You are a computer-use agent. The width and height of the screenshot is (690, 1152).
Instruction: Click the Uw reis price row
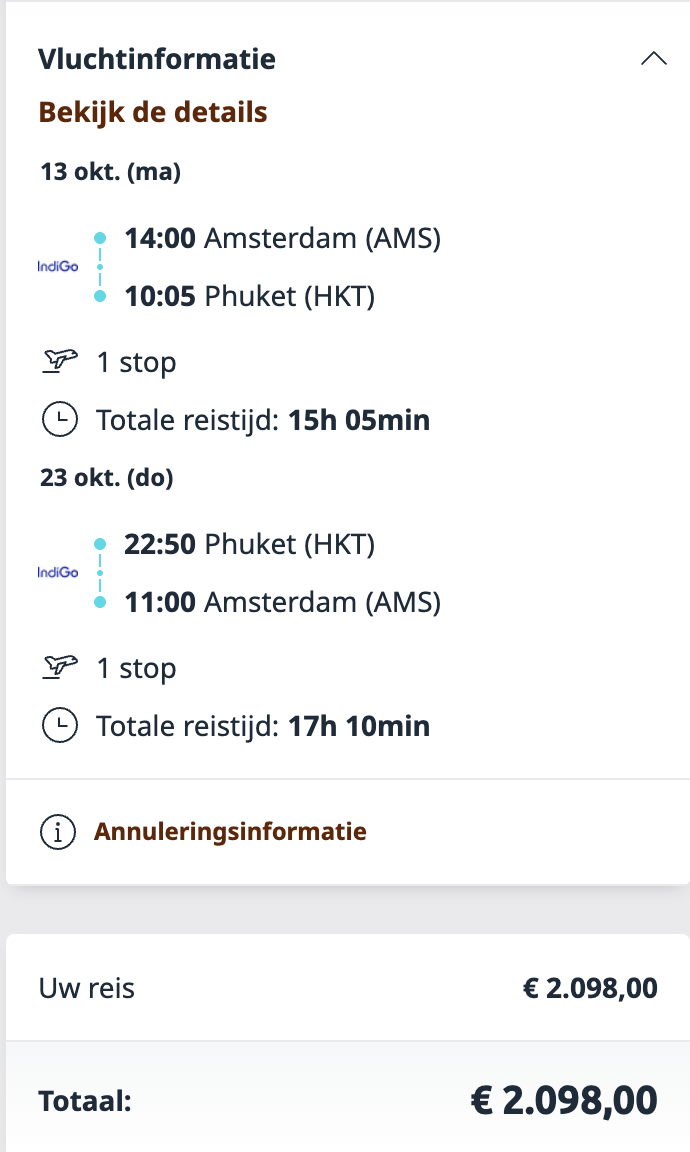(347, 989)
